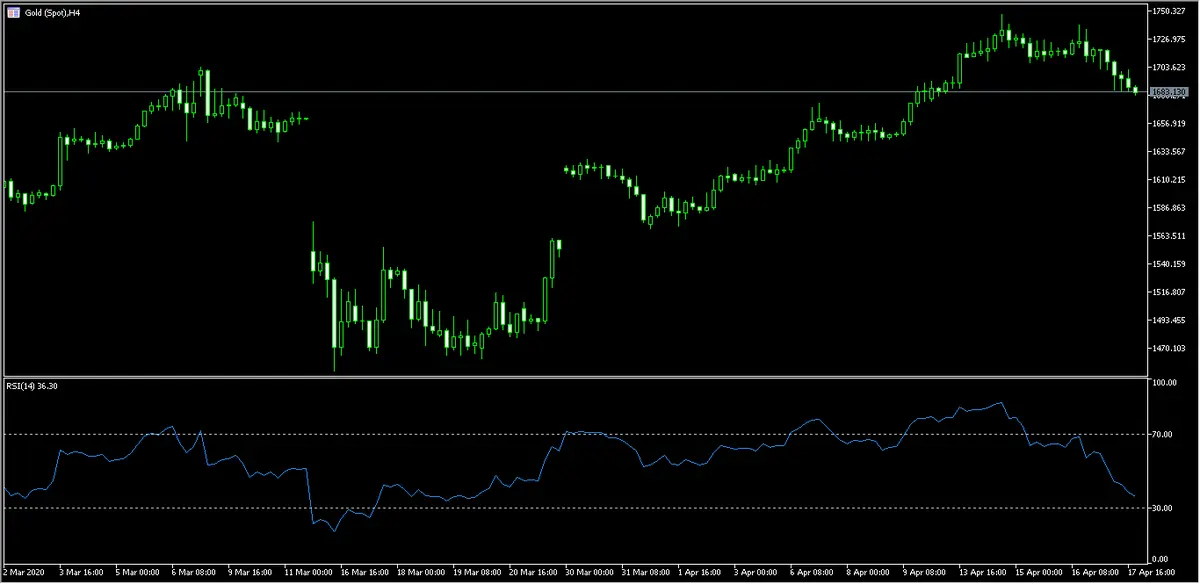The height and width of the screenshot is (584, 1200).
Task: Click the RSI 30.00 level label
Action: (1162, 508)
